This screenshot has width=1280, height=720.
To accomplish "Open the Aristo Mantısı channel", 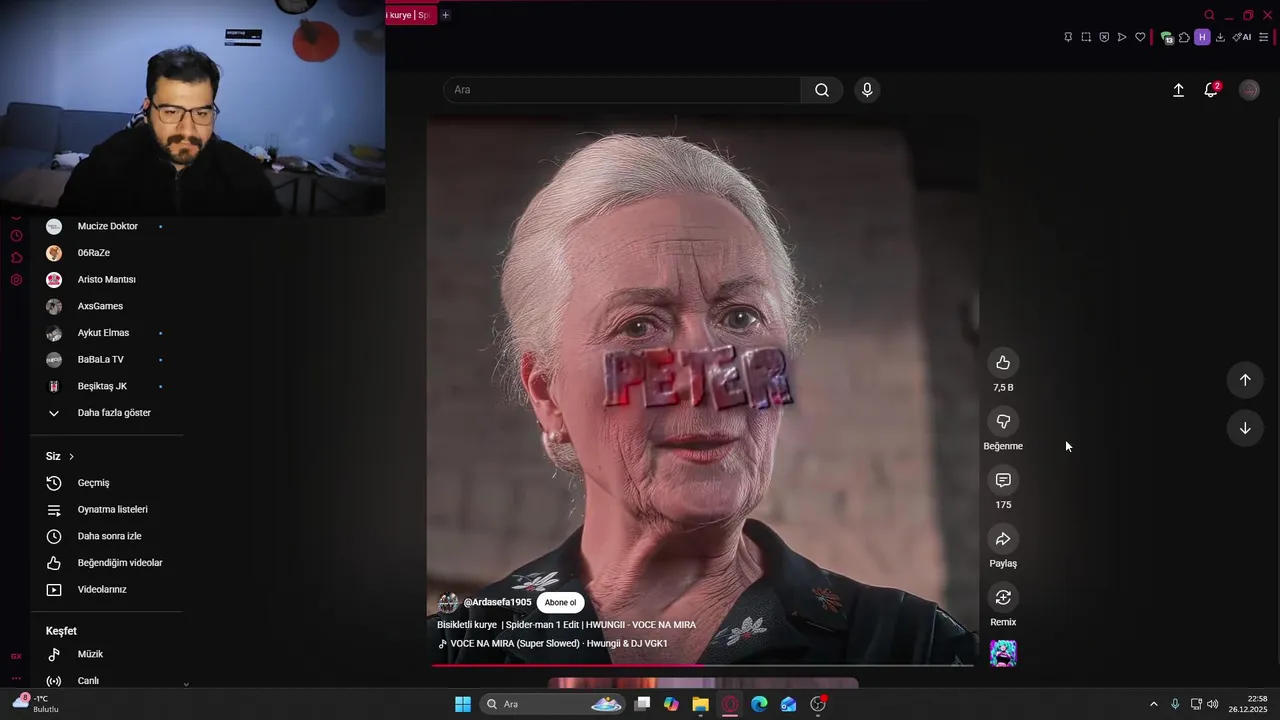I will click(x=107, y=280).
